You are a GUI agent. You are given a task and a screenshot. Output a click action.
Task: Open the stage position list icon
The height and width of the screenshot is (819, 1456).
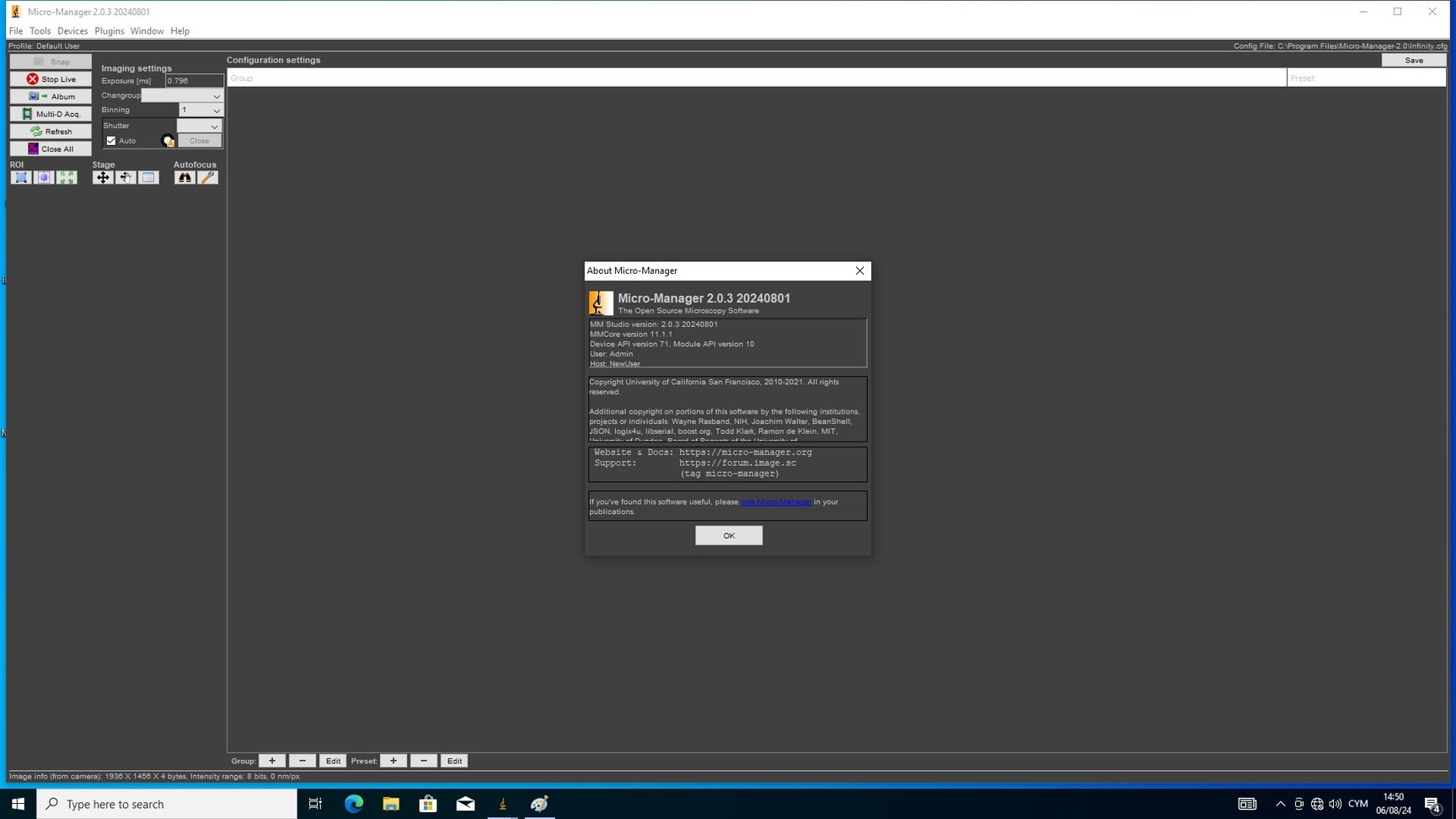(148, 178)
